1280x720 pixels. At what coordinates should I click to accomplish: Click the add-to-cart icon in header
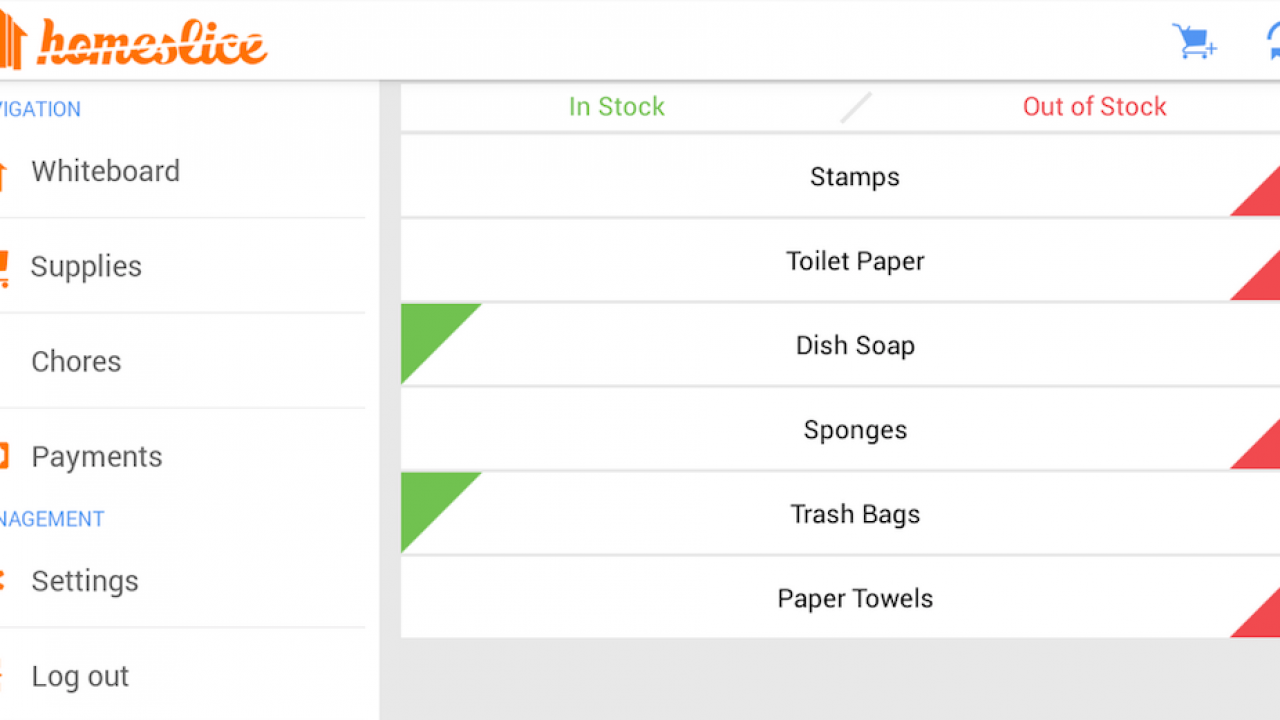coord(1194,42)
